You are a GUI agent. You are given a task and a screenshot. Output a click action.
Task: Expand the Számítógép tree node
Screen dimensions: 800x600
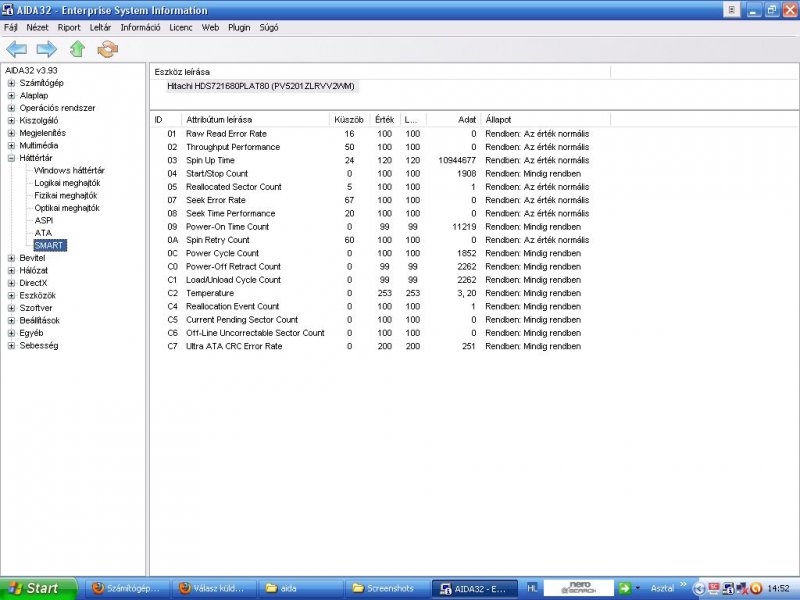11,83
